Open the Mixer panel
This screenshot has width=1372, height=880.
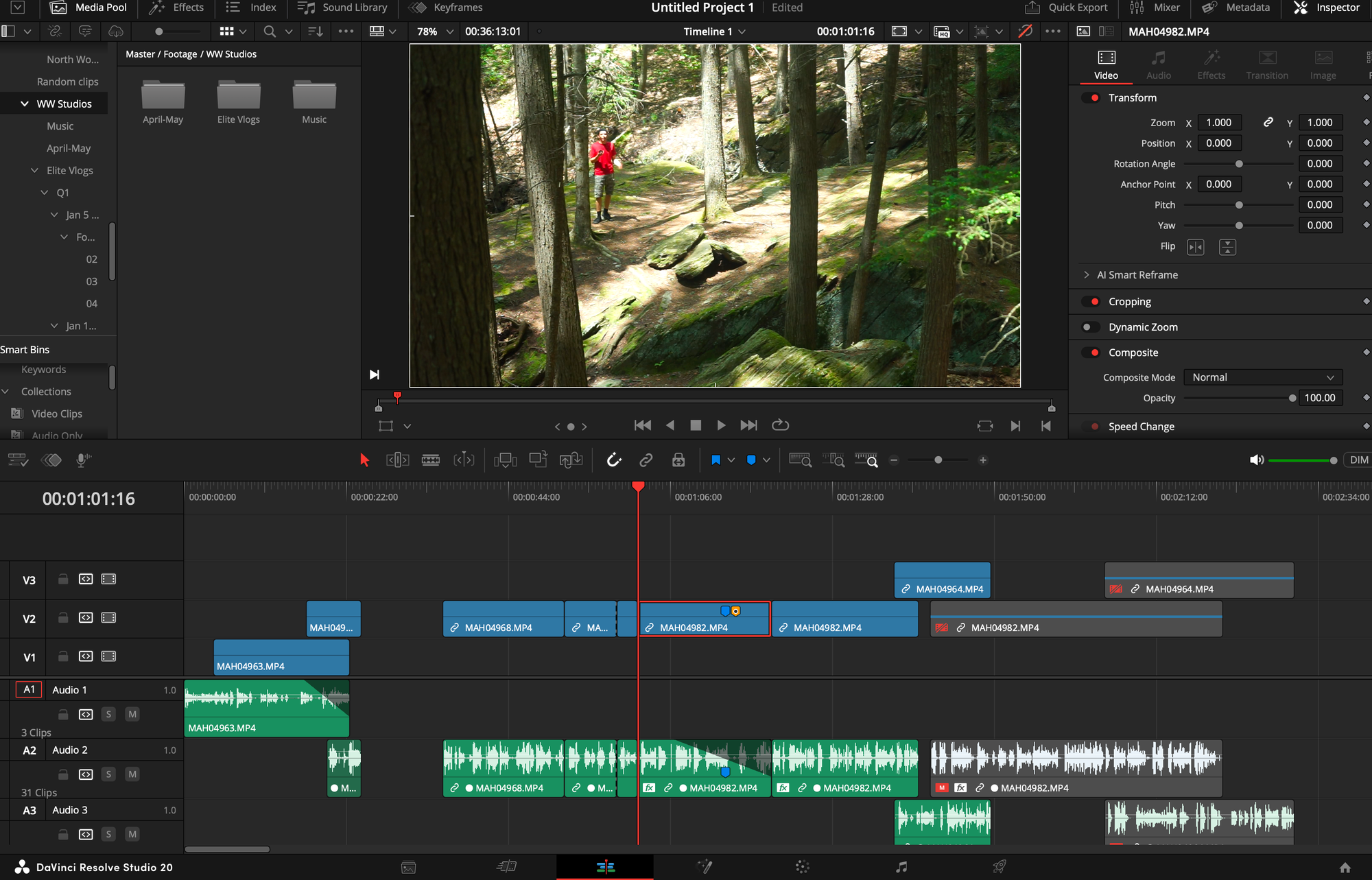click(x=1155, y=8)
